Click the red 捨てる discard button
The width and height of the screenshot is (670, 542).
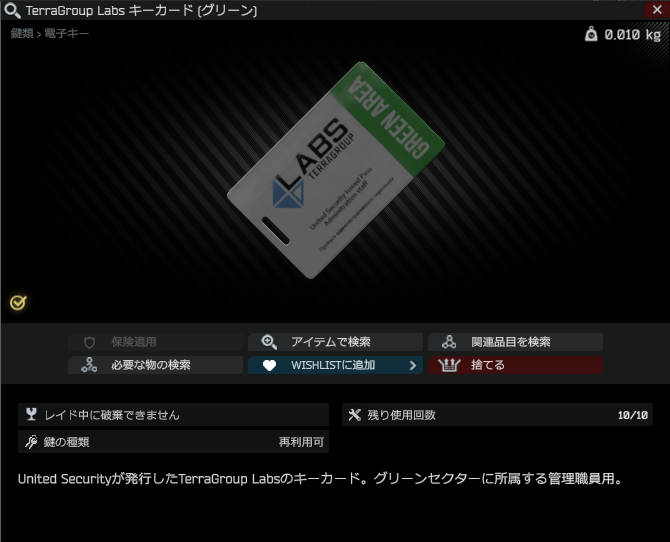(x=515, y=365)
